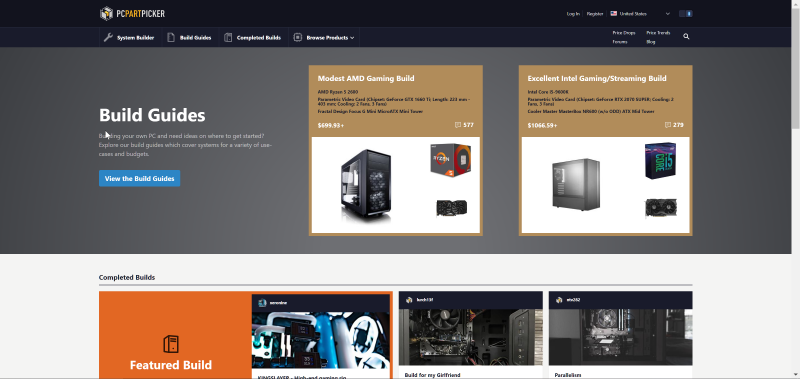Viewport: 800px width, 379px height.
Task: Click the $699.93+ price text
Action: [x=331, y=125]
